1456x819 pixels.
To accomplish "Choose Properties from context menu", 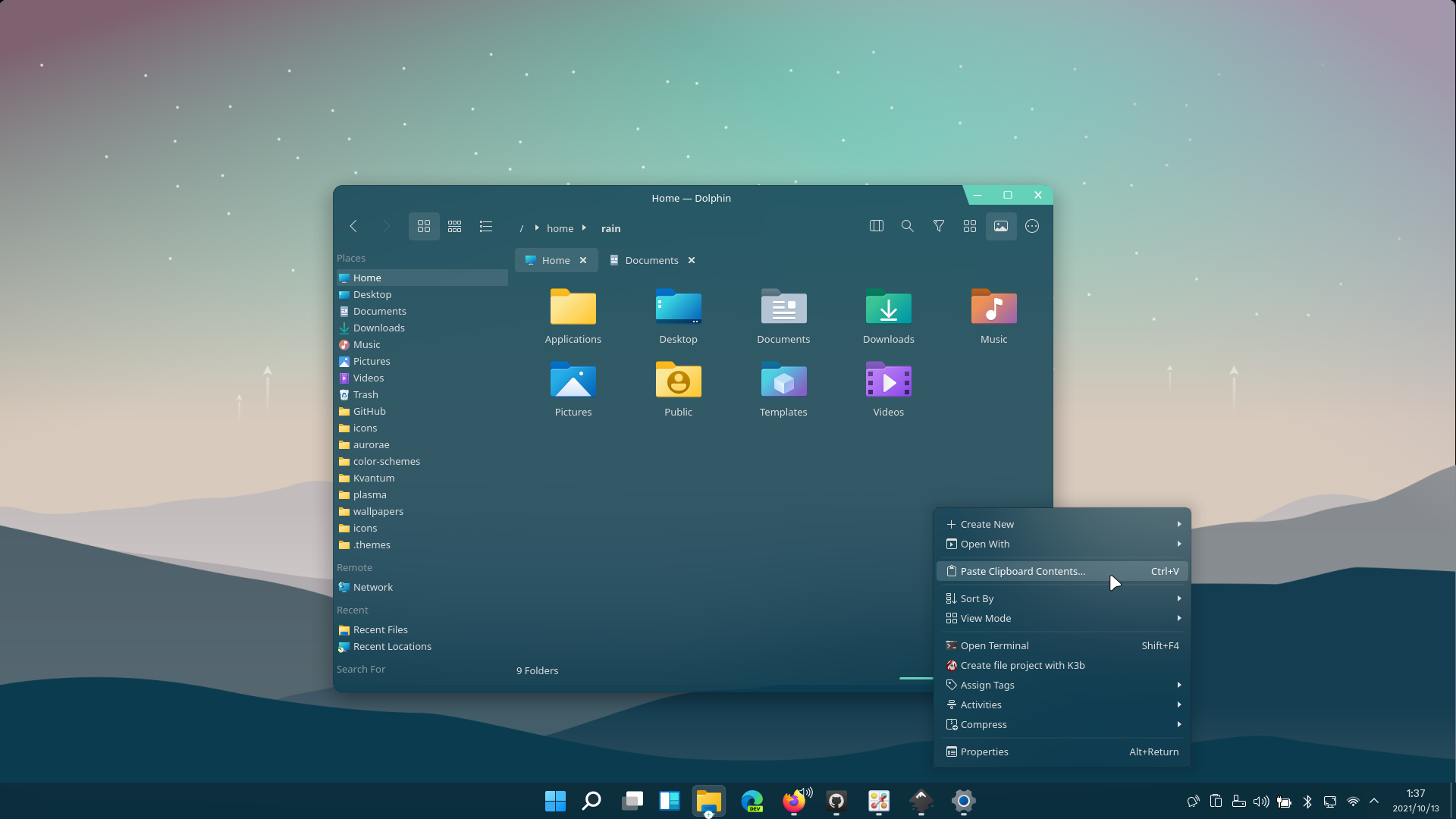I will click(x=1062, y=752).
